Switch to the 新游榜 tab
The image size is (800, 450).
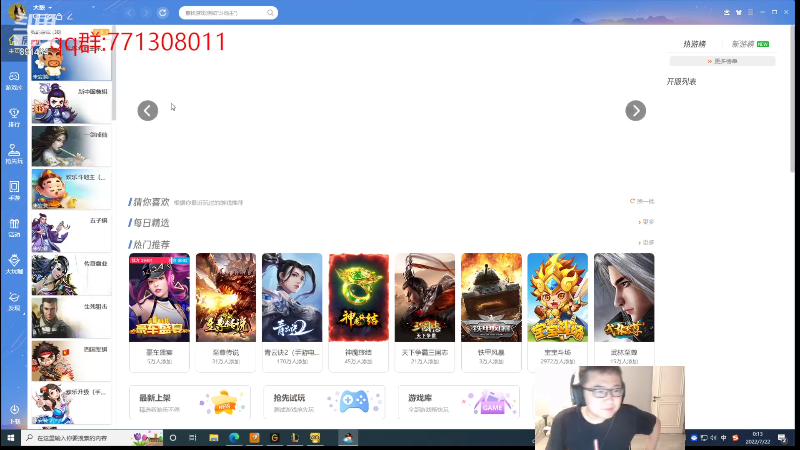coord(743,44)
